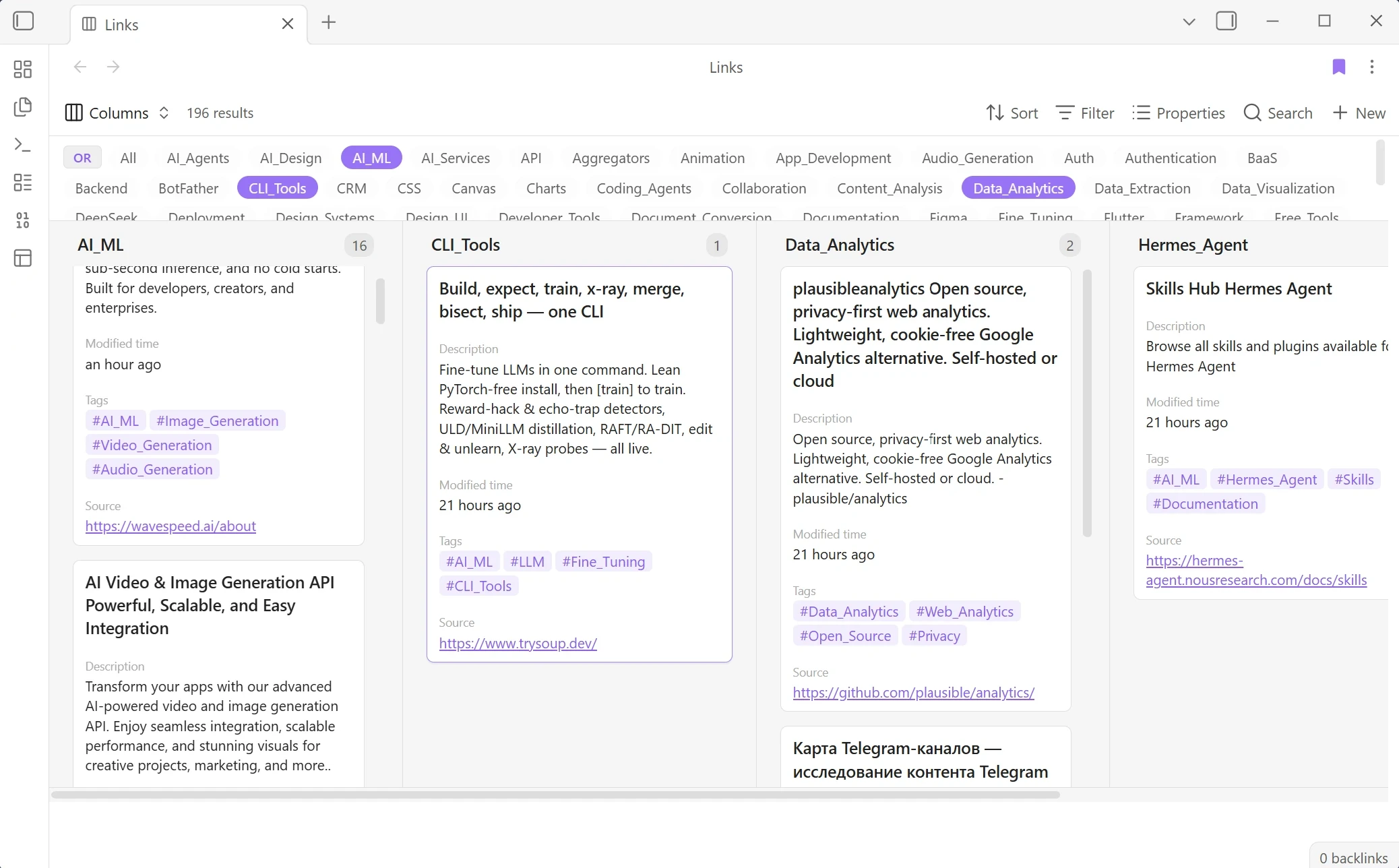This screenshot has width=1399, height=868.
Task: Go forward with the right arrow
Action: pos(113,67)
